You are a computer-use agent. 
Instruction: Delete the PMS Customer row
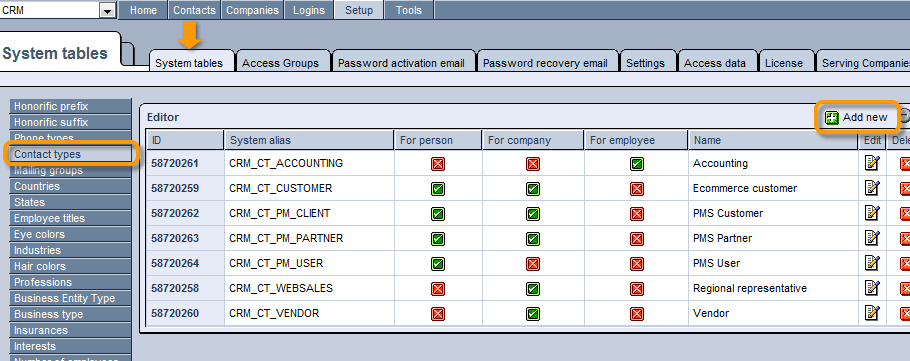905,213
